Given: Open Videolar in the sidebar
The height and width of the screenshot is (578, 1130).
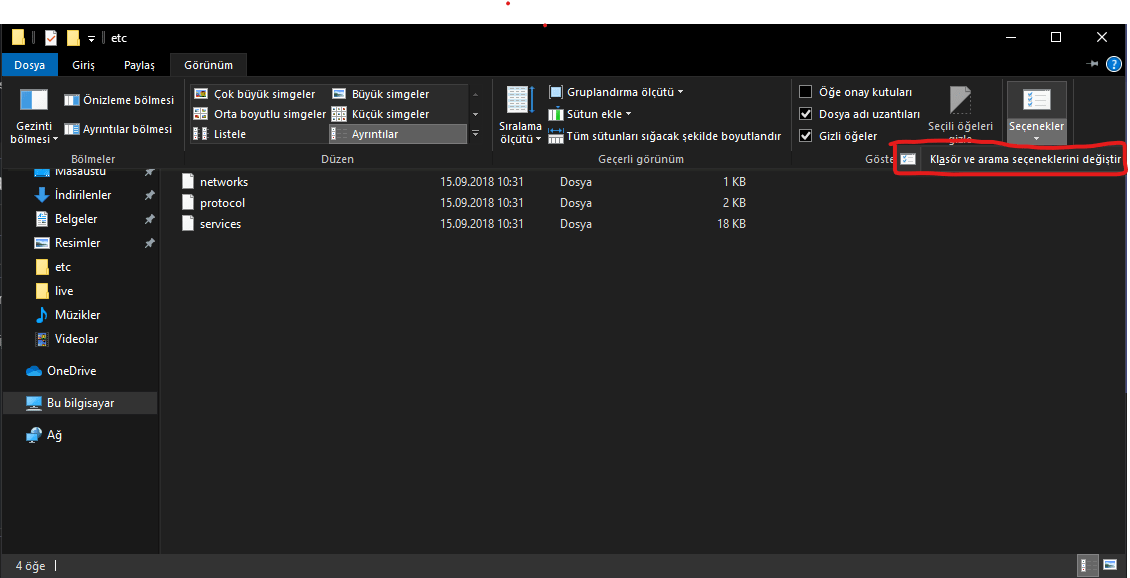Looking at the screenshot, I should (76, 339).
